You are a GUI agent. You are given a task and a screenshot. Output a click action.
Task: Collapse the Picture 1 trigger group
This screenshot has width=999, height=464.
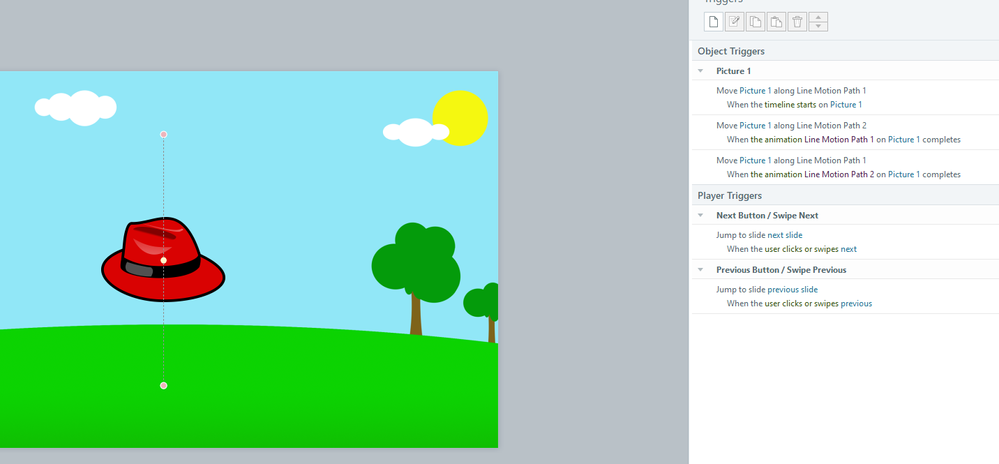pos(701,71)
